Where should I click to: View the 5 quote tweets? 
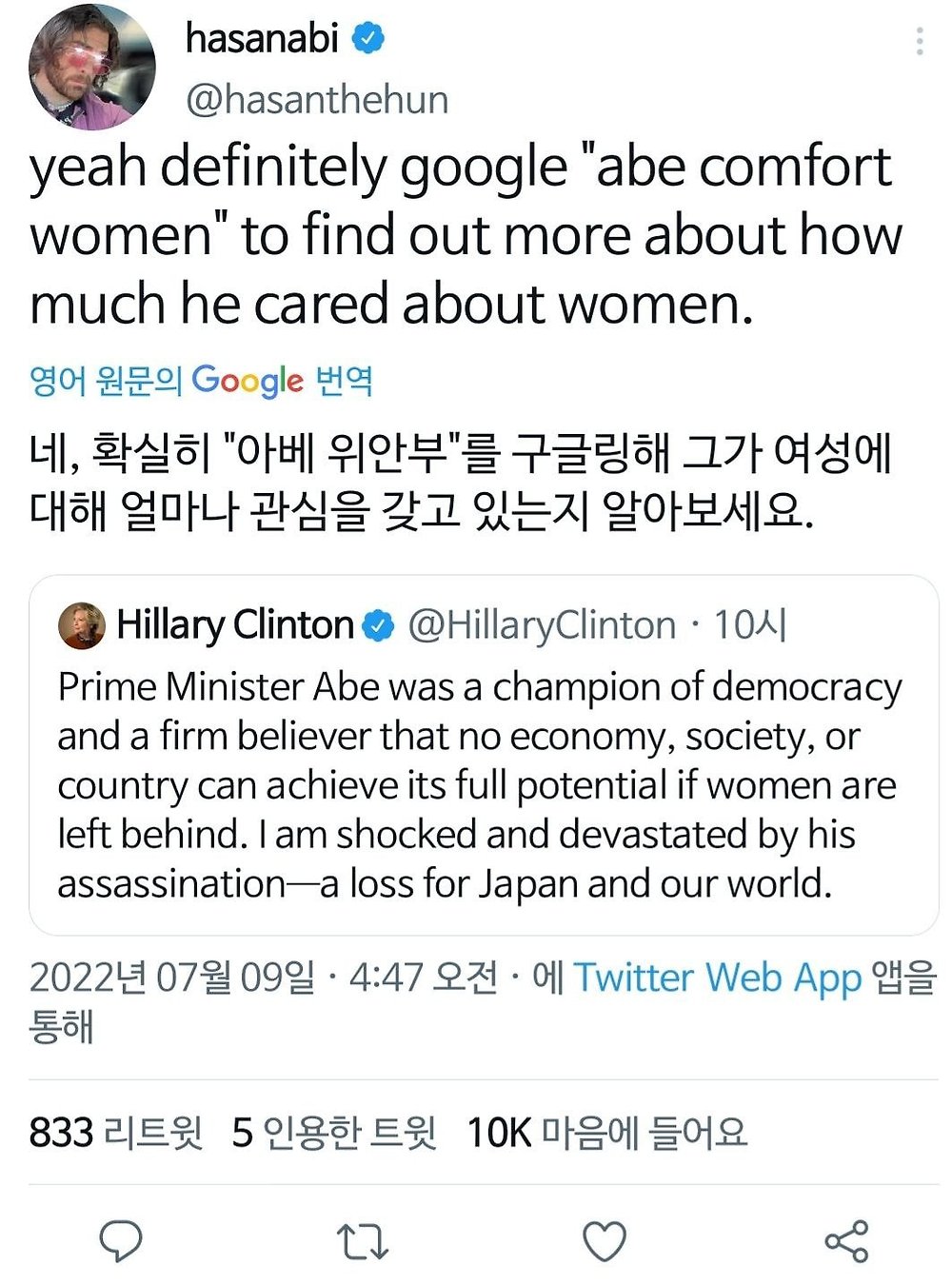pyautogui.click(x=334, y=1133)
